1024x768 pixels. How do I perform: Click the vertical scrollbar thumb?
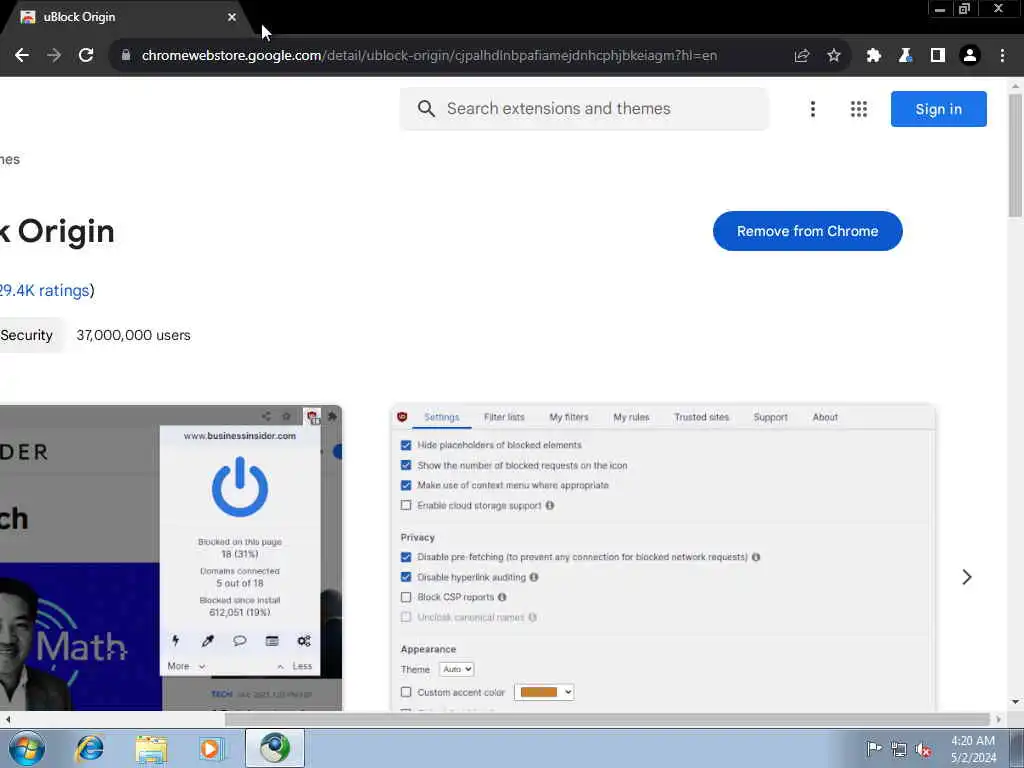coord(1015,155)
